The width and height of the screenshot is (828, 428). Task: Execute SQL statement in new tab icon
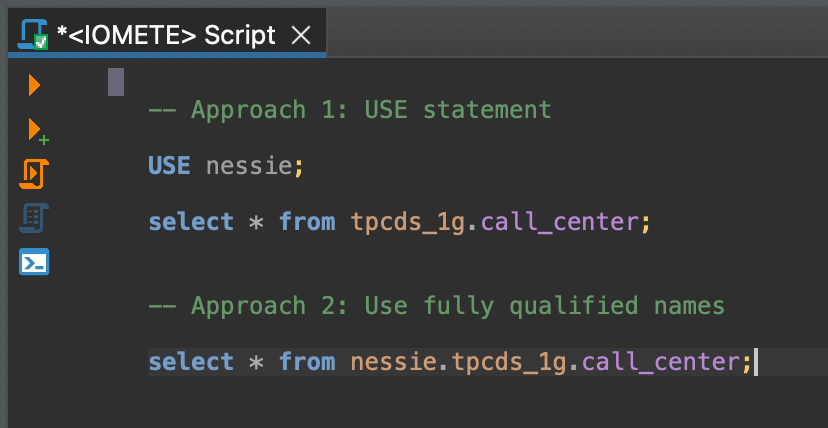(37, 131)
